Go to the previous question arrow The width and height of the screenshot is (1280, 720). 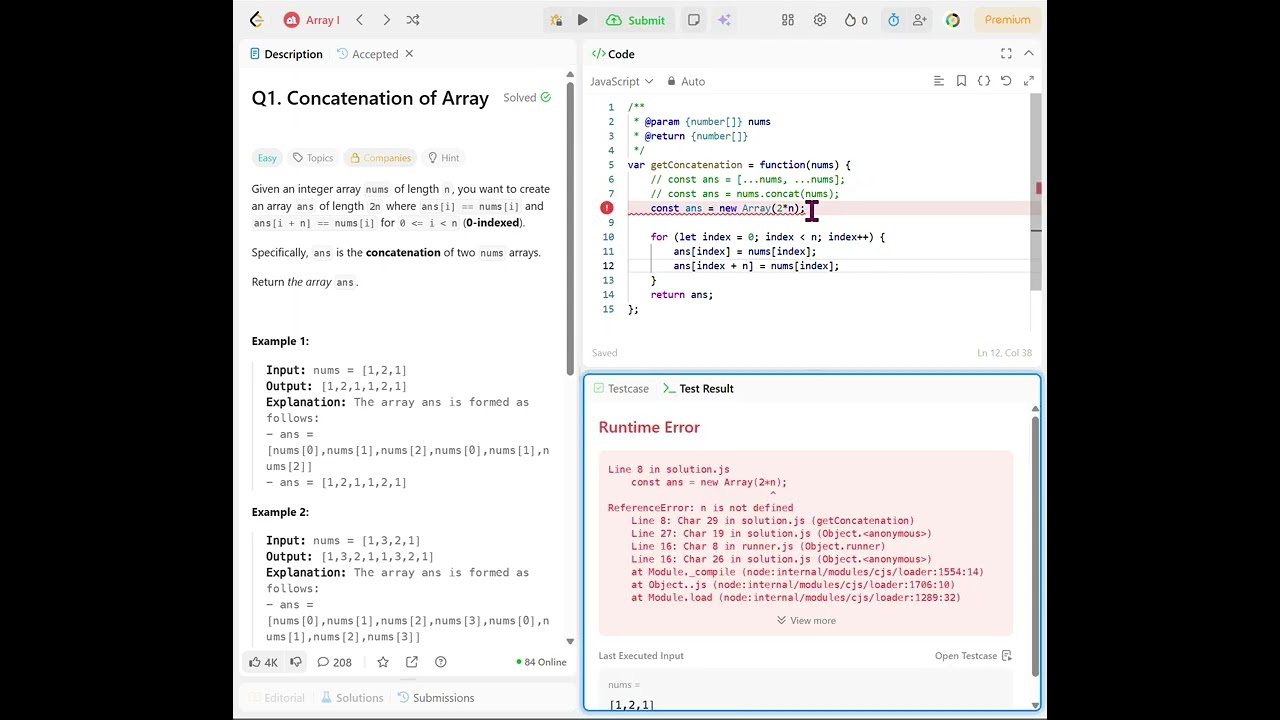360,20
